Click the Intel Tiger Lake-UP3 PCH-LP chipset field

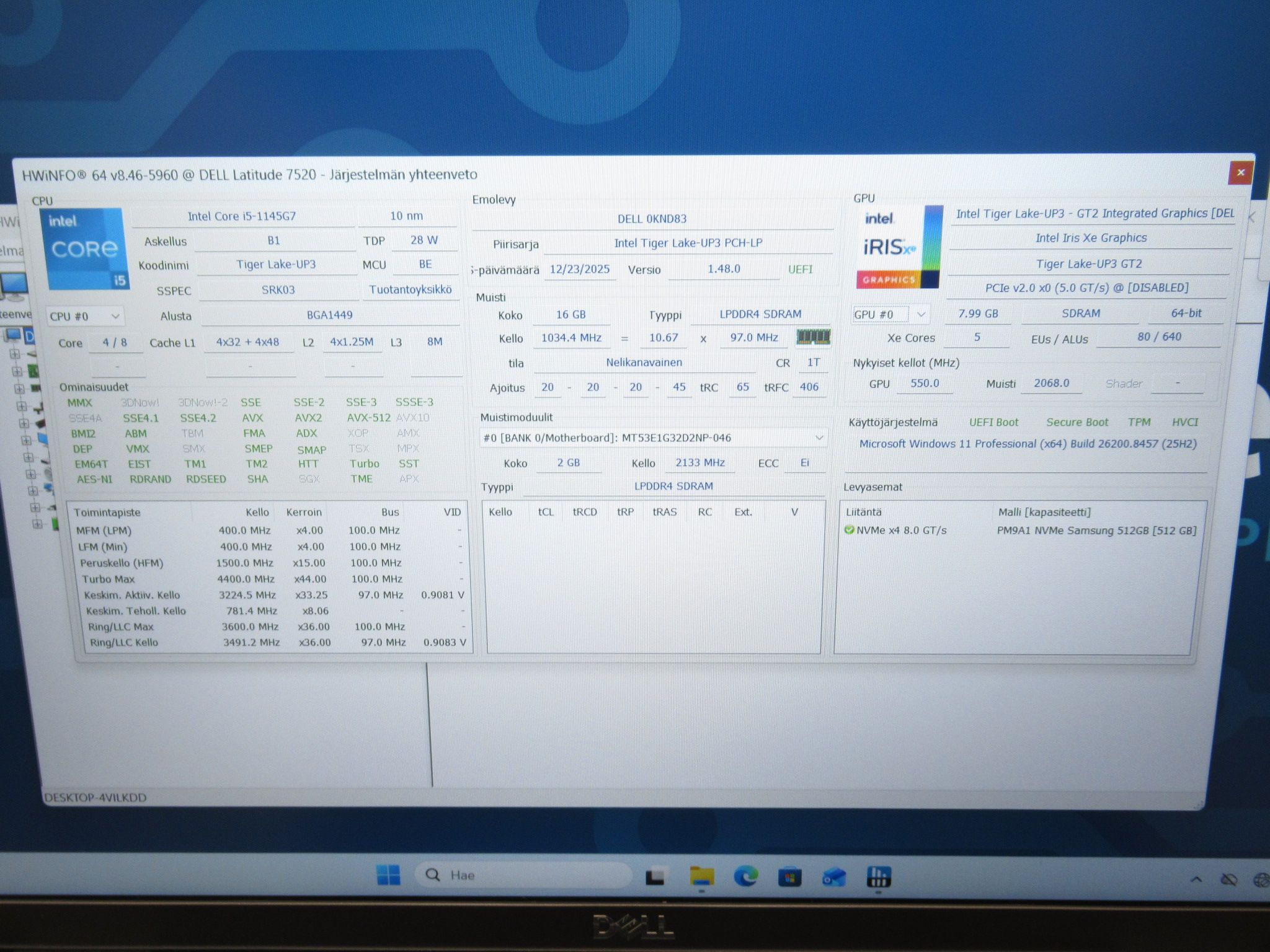coord(688,243)
